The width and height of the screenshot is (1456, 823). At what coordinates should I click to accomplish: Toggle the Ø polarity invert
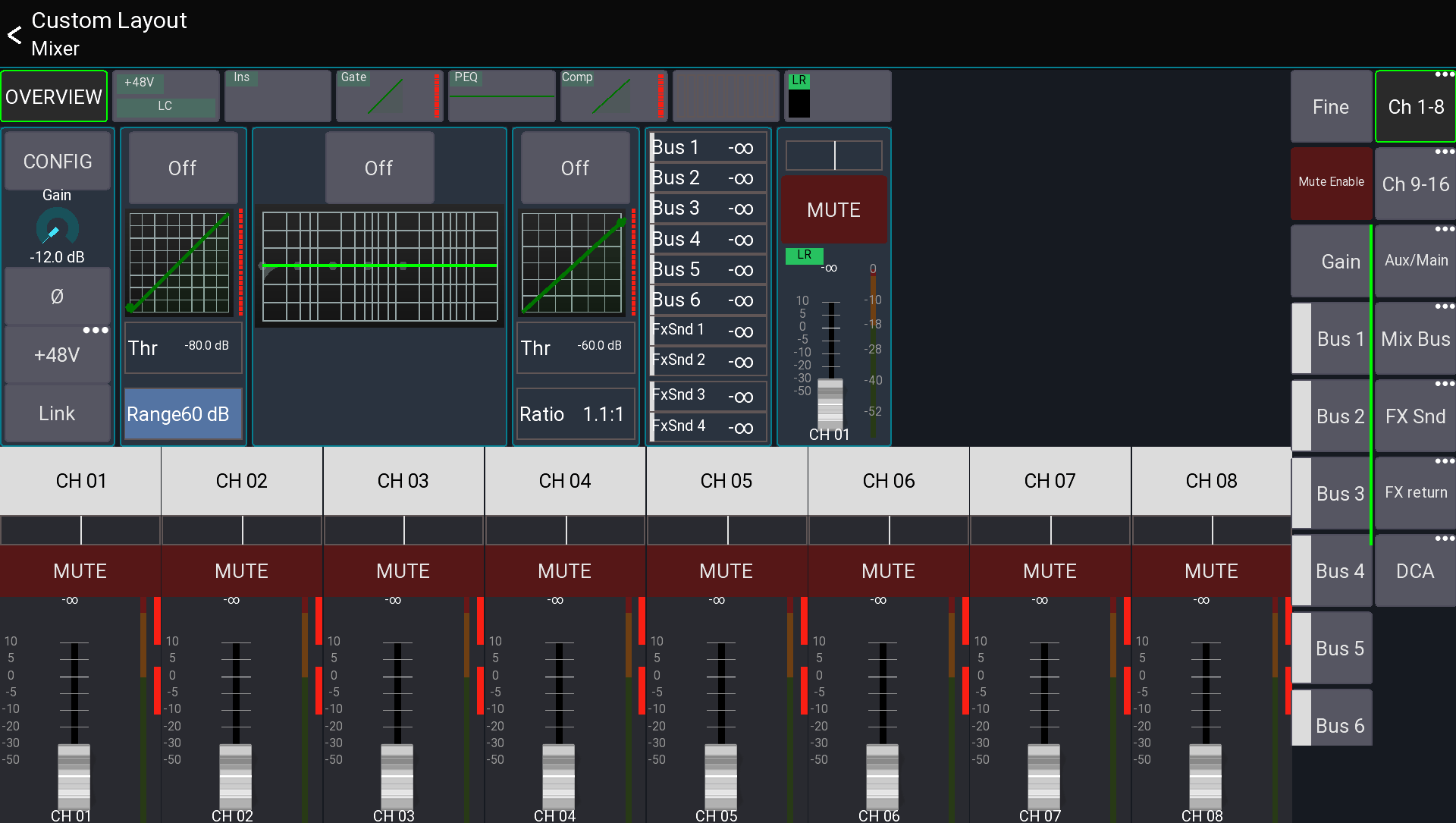[57, 296]
